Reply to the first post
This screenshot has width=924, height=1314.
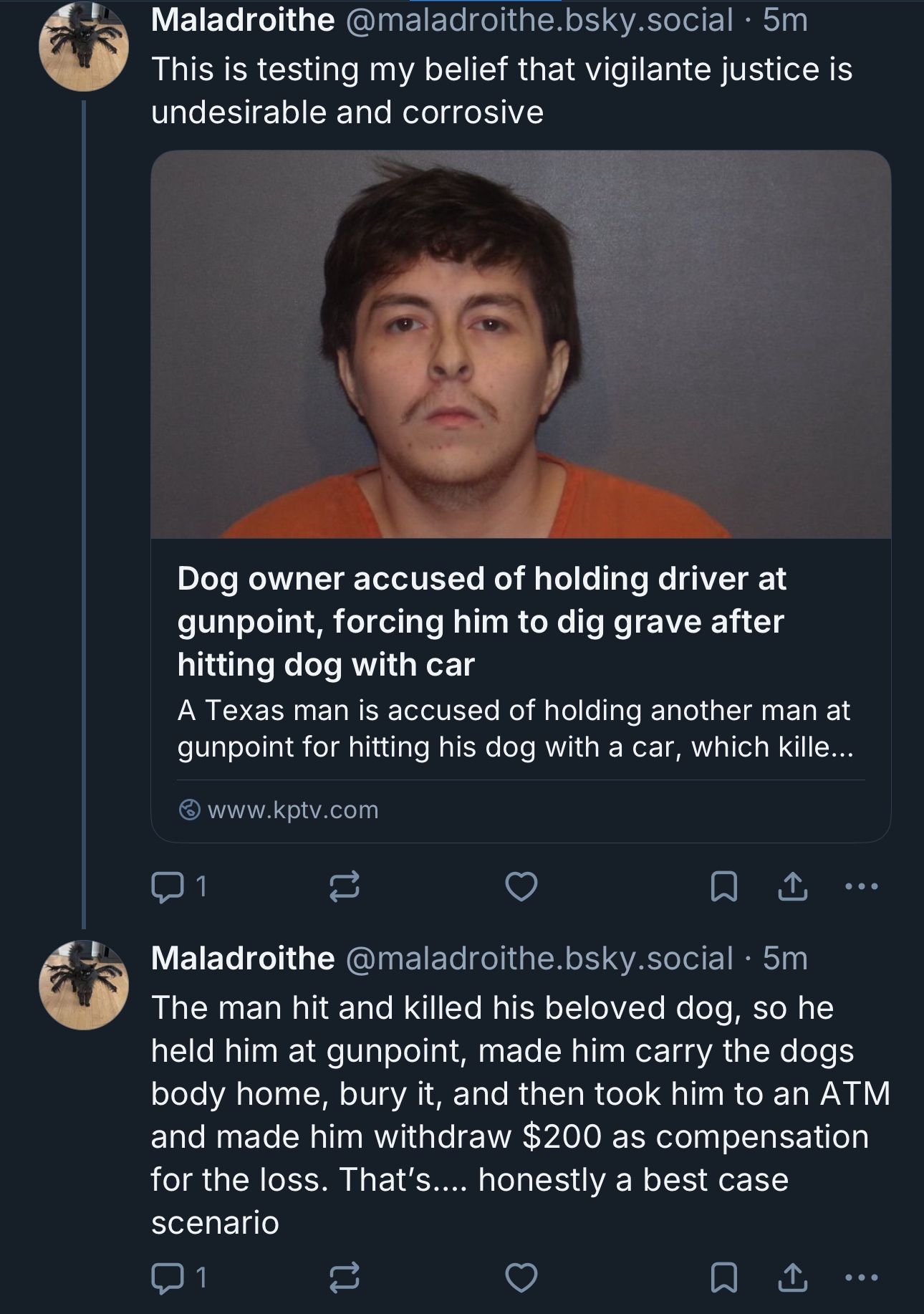[167, 887]
